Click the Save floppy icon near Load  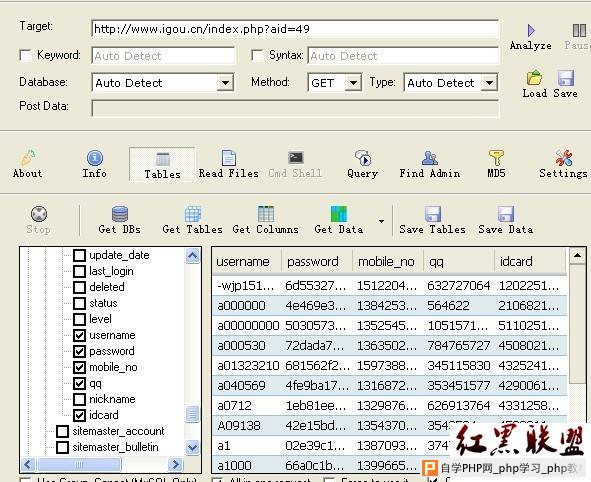click(566, 78)
